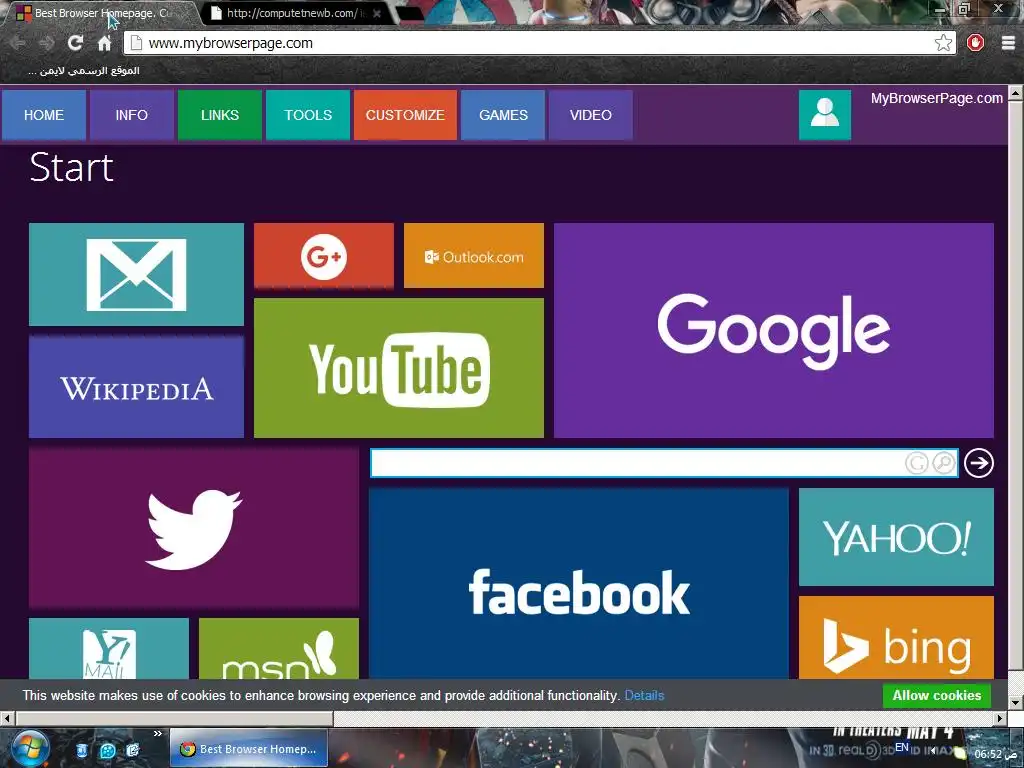The image size is (1024, 768).
Task: Reload the page with the refresh icon
Action: [76, 43]
